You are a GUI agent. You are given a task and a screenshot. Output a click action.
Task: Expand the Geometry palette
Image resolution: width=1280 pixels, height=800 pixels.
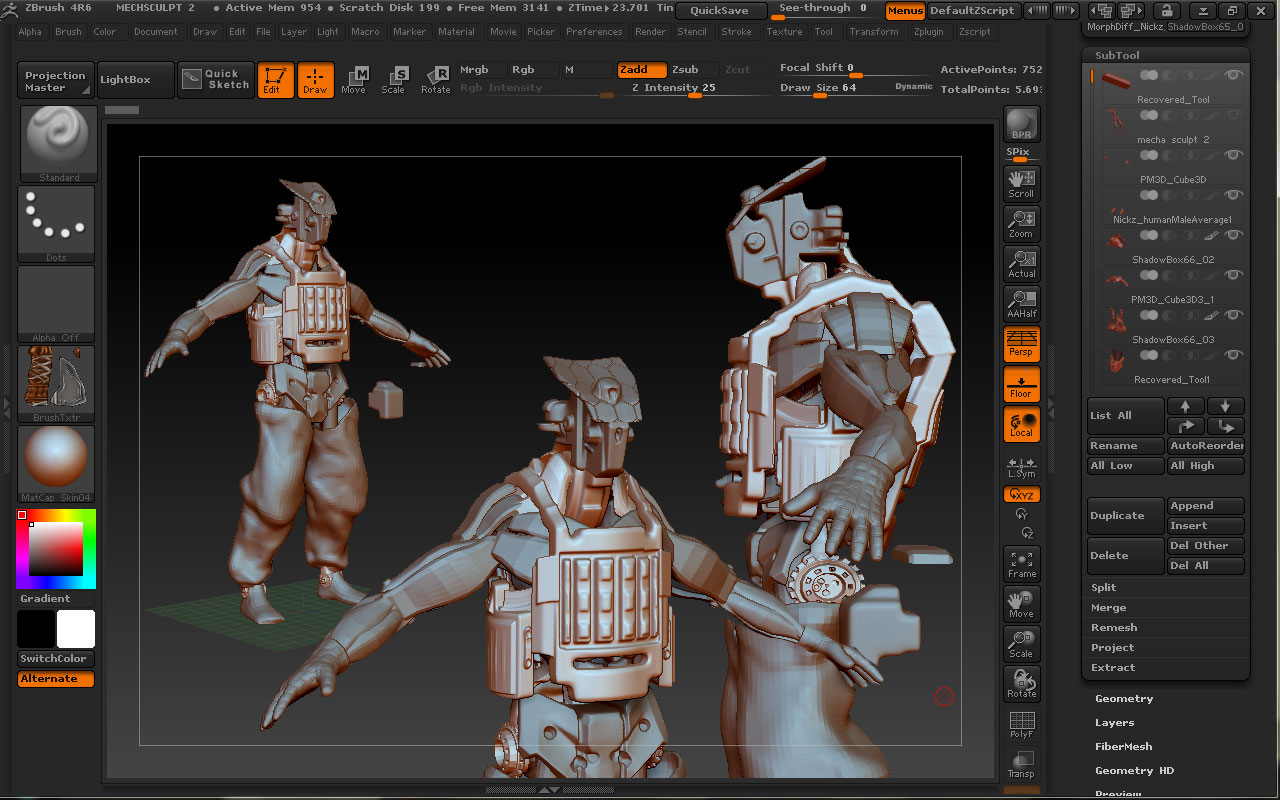[1124, 699]
